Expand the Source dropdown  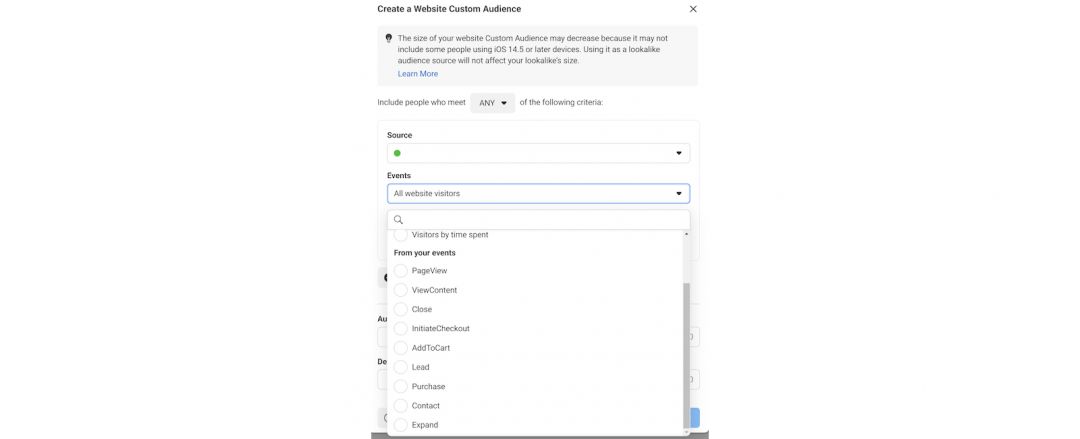click(678, 153)
